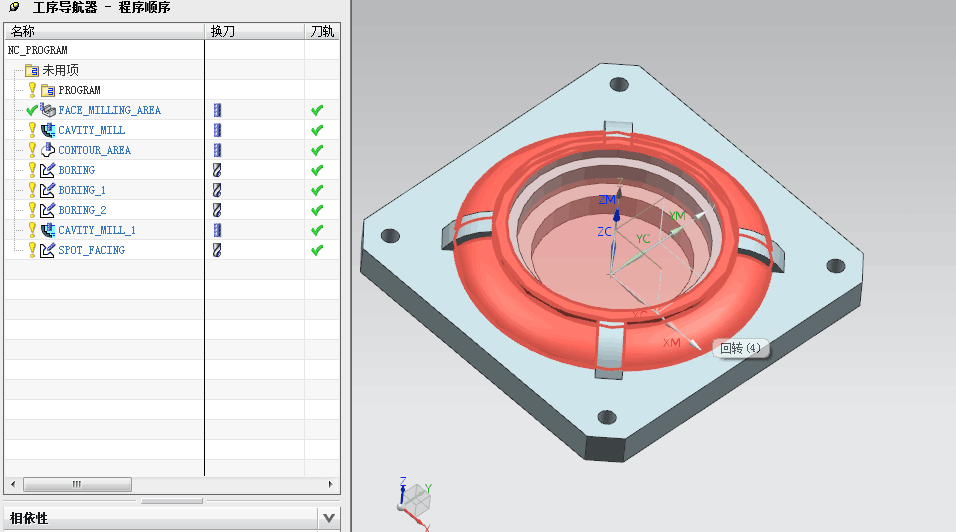The image size is (956, 532).
Task: Click drill tool change icon in BORING row
Action: [x=217, y=171]
